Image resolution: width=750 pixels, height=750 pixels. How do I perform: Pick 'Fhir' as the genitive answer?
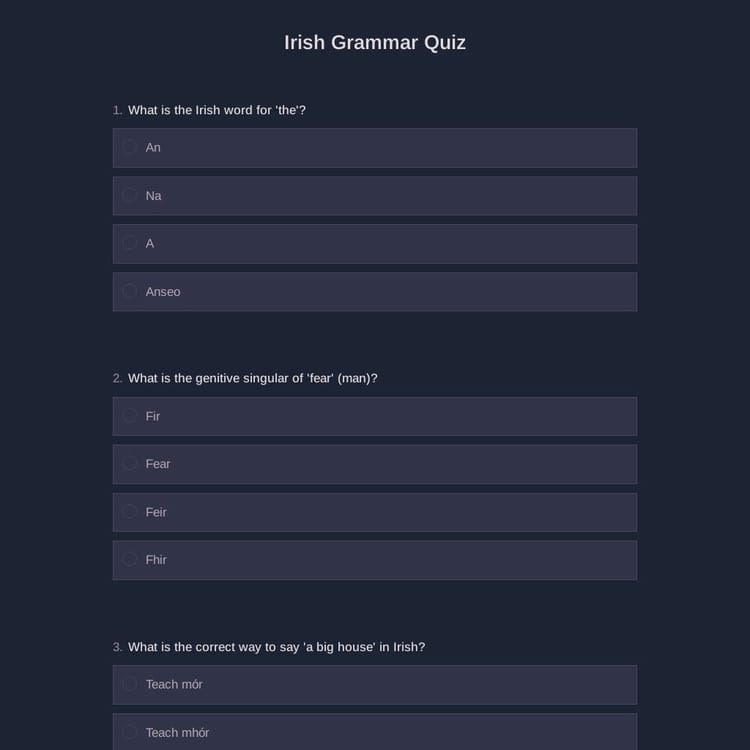click(130, 560)
